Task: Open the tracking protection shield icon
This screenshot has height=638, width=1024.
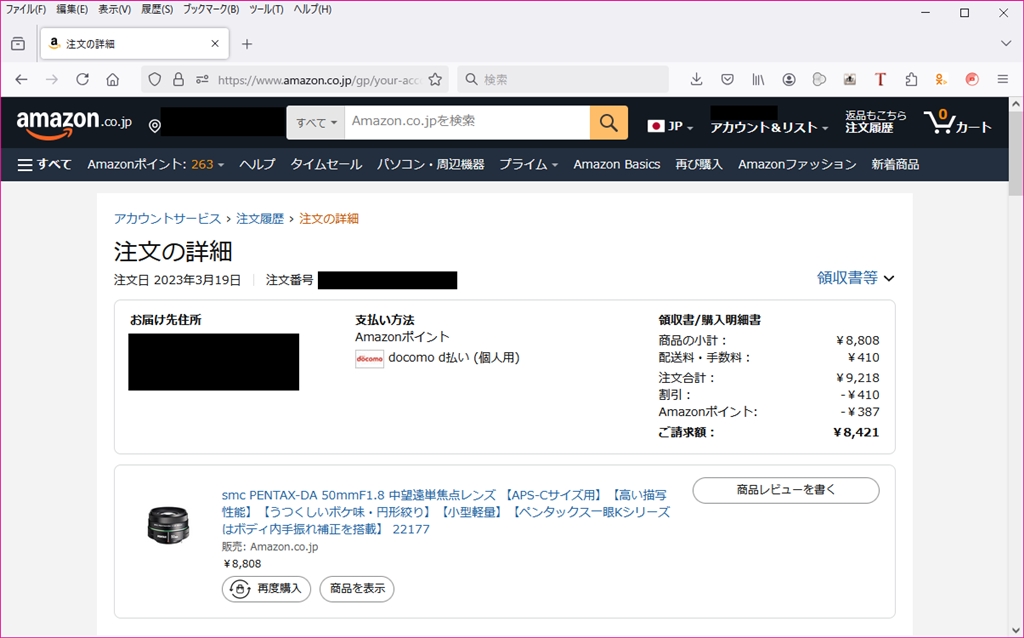Action: pyautogui.click(x=154, y=80)
